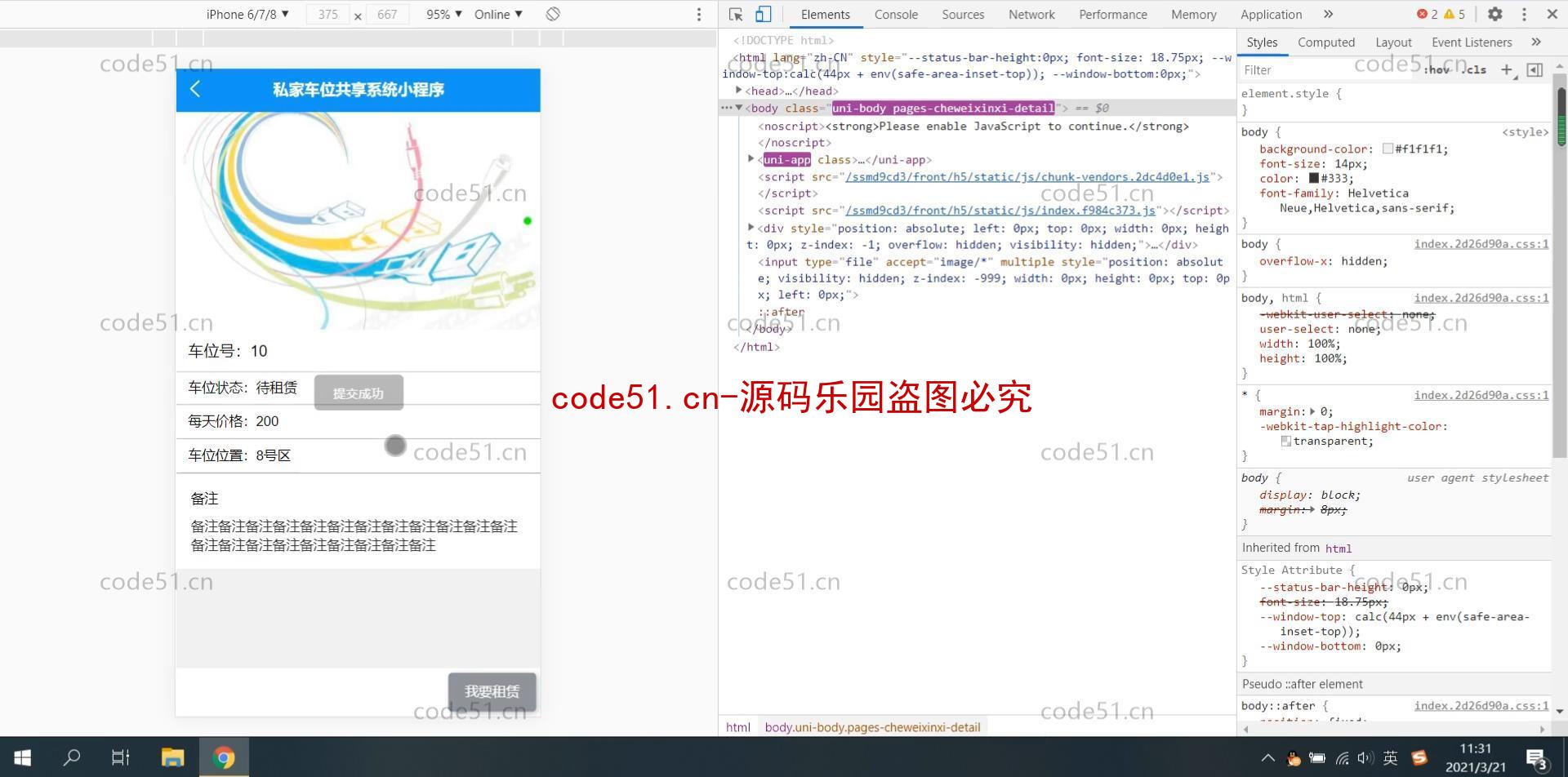
Task: Toggle the :hov element state
Action: pyautogui.click(x=1437, y=70)
